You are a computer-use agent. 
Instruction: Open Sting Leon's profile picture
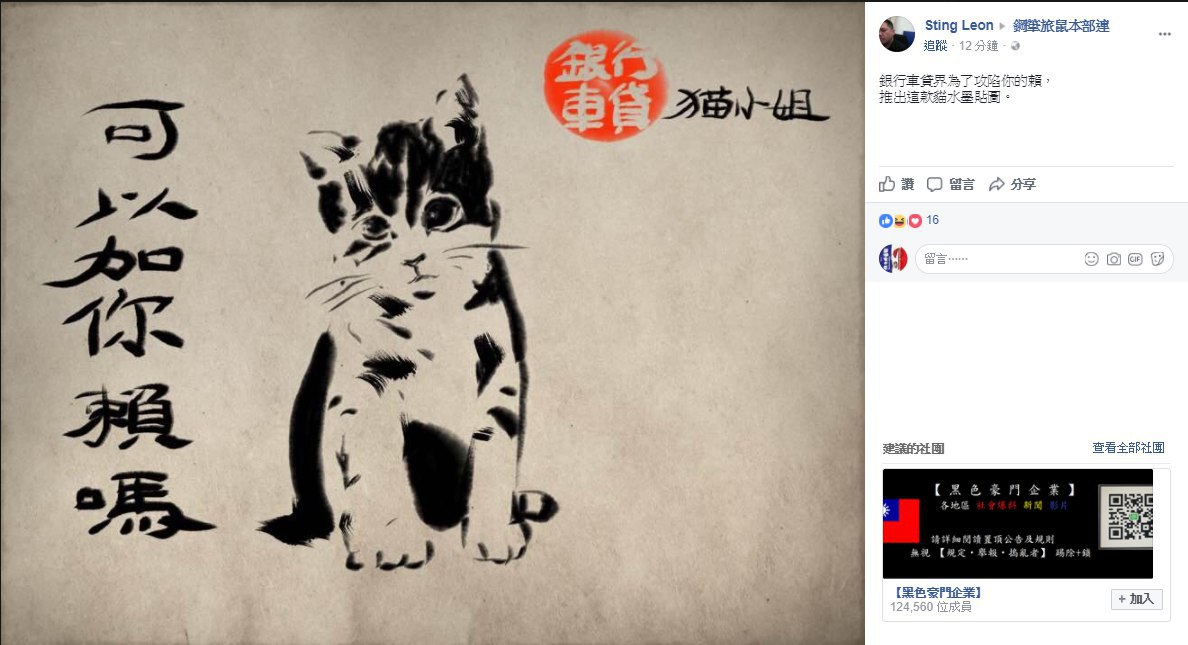point(897,34)
